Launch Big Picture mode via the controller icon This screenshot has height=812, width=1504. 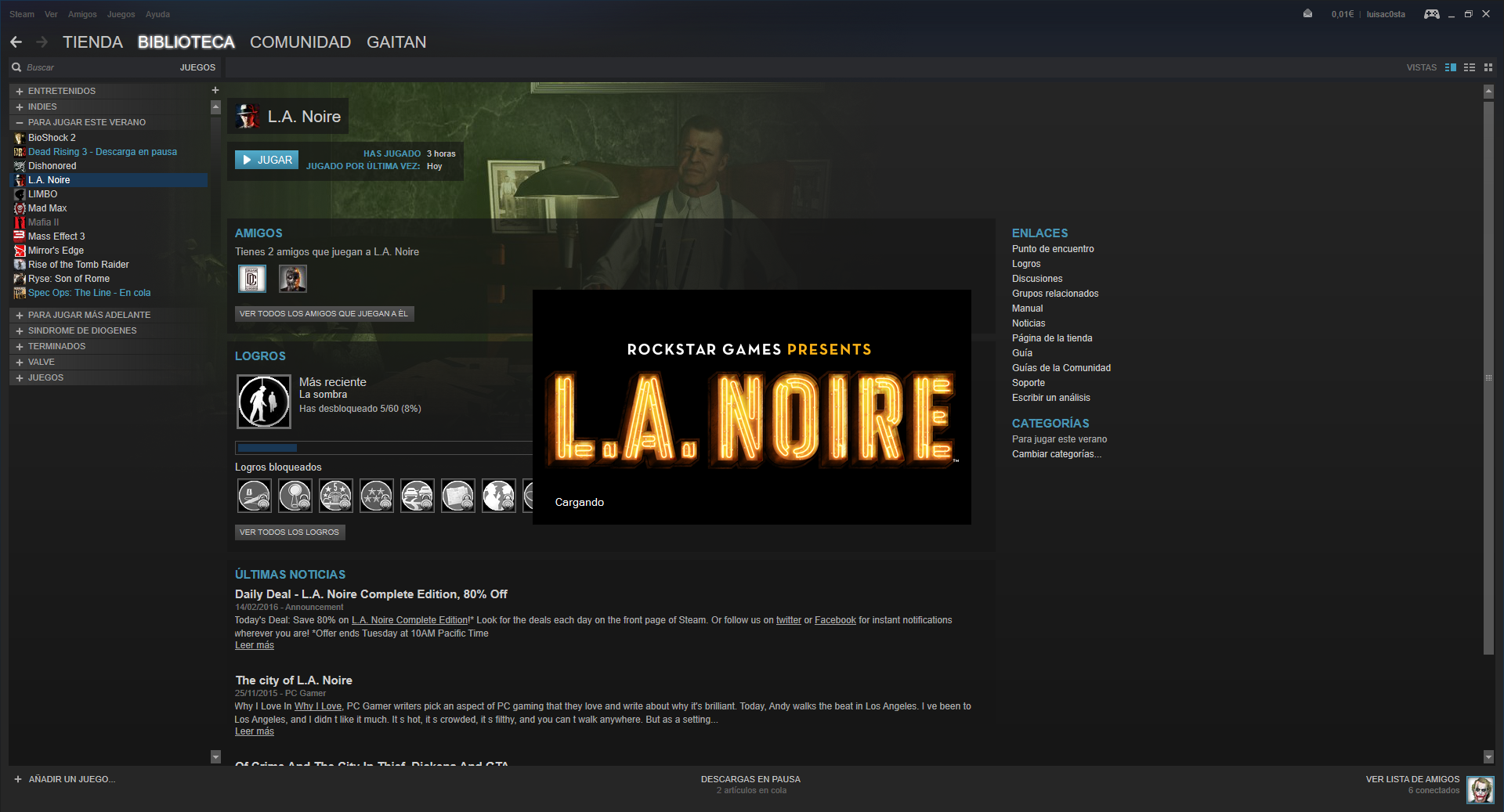click(1431, 14)
